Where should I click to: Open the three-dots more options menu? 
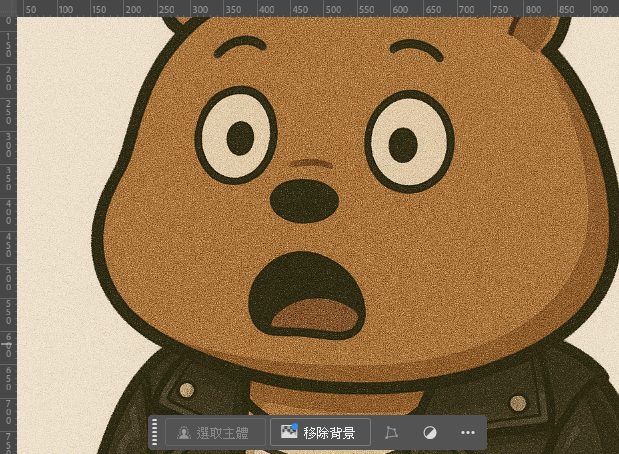coord(468,433)
